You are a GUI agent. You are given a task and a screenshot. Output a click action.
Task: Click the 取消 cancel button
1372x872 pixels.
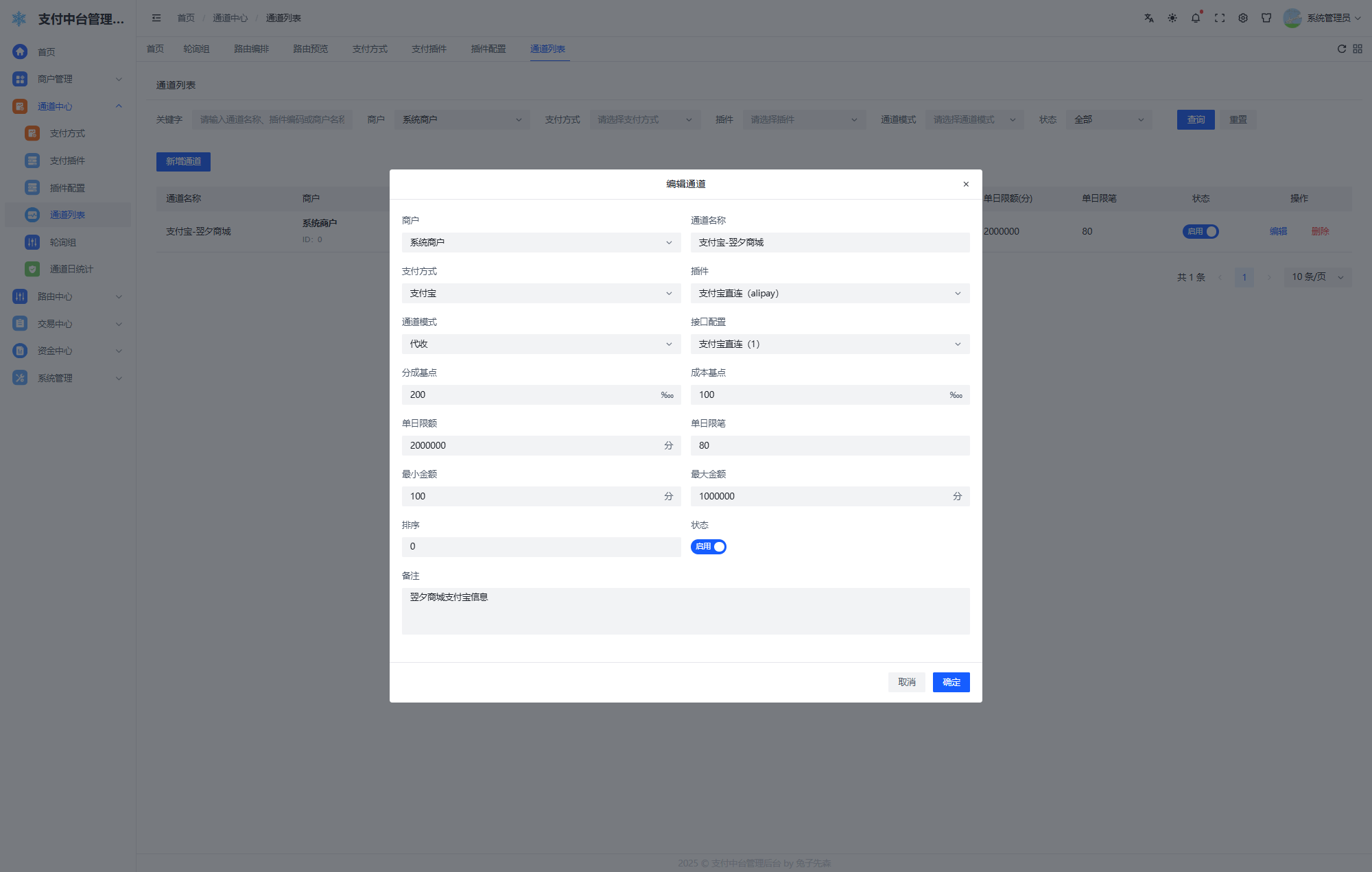tap(906, 682)
